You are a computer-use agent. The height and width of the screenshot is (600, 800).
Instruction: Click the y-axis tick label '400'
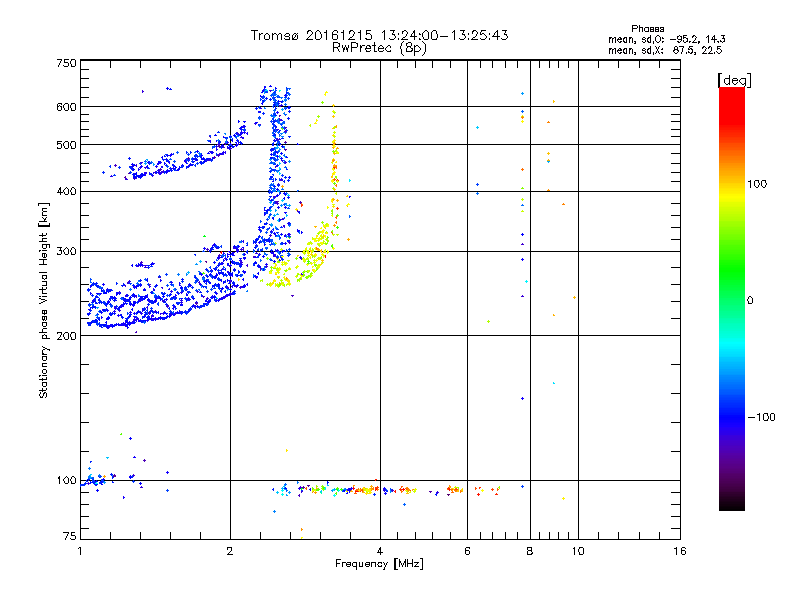pyautogui.click(x=66, y=192)
